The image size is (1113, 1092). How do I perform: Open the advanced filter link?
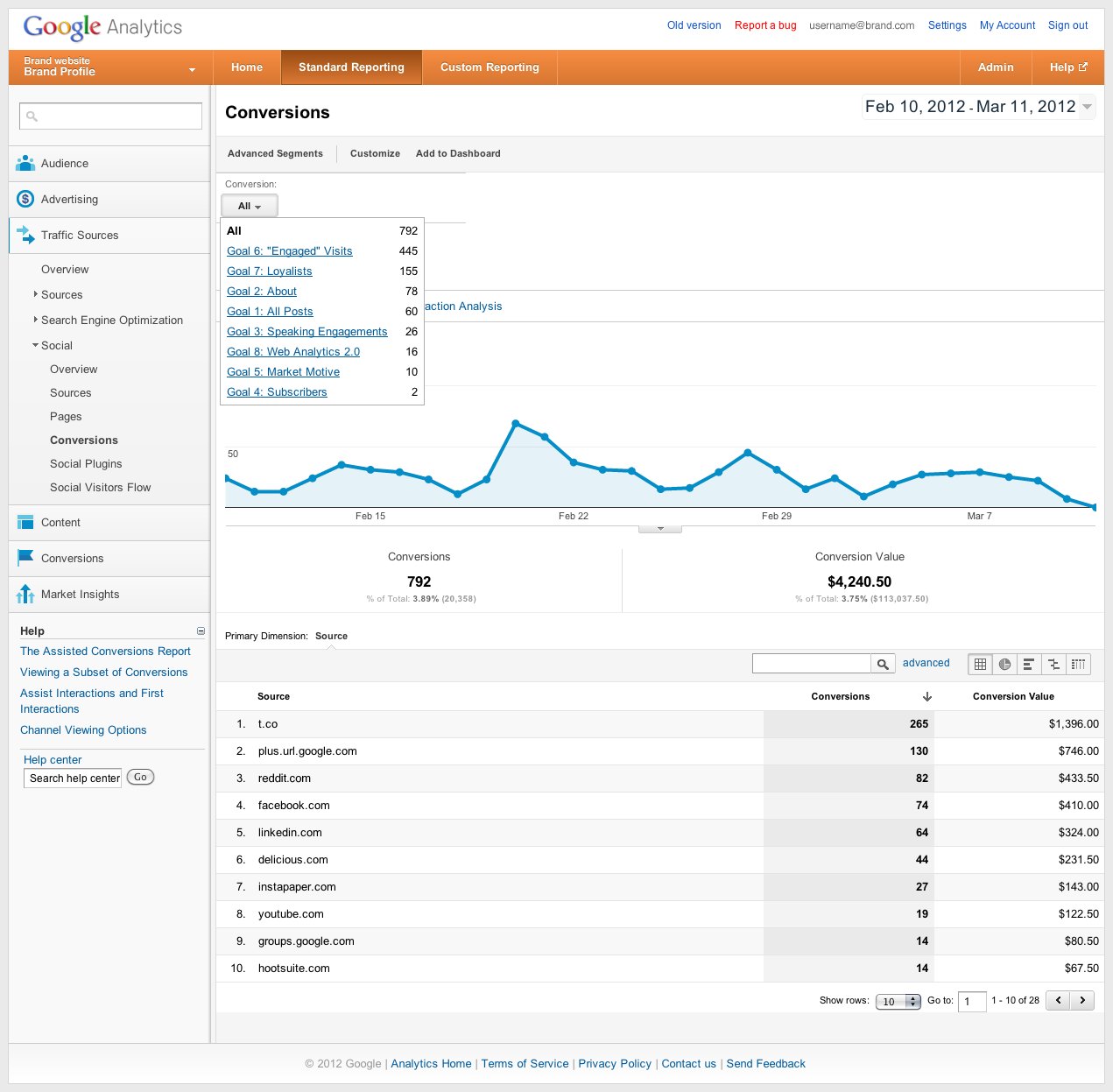(x=926, y=663)
